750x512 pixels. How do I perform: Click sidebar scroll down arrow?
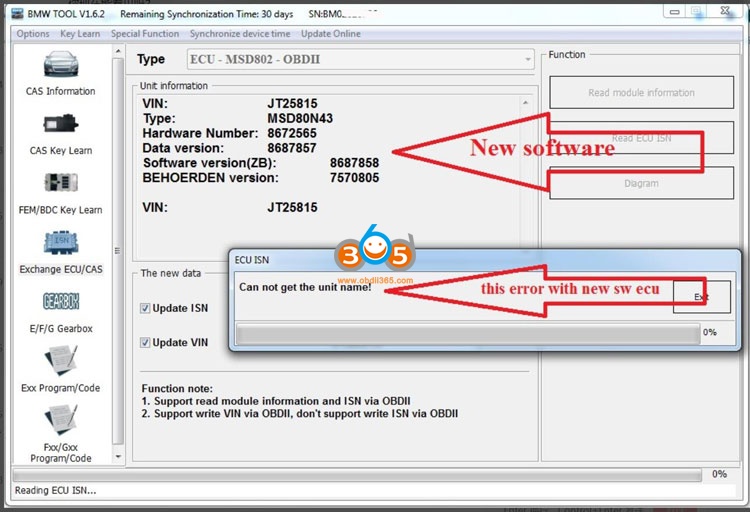118,457
